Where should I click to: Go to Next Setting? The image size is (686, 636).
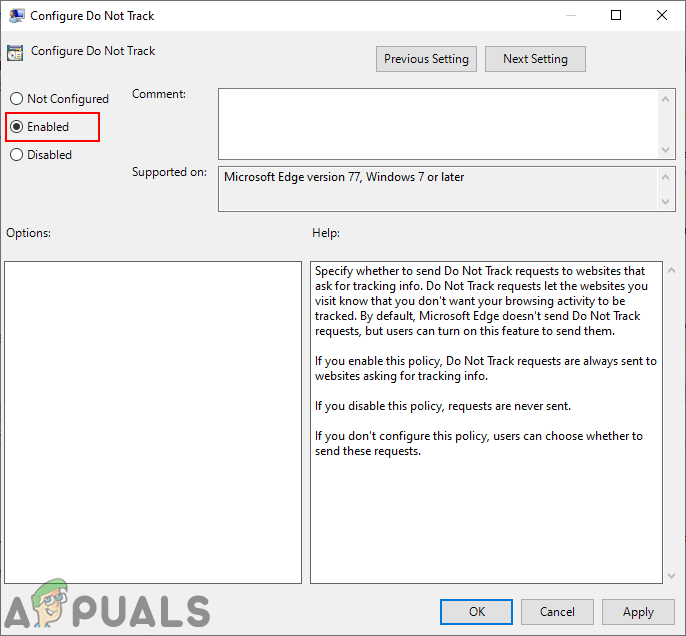click(x=535, y=59)
